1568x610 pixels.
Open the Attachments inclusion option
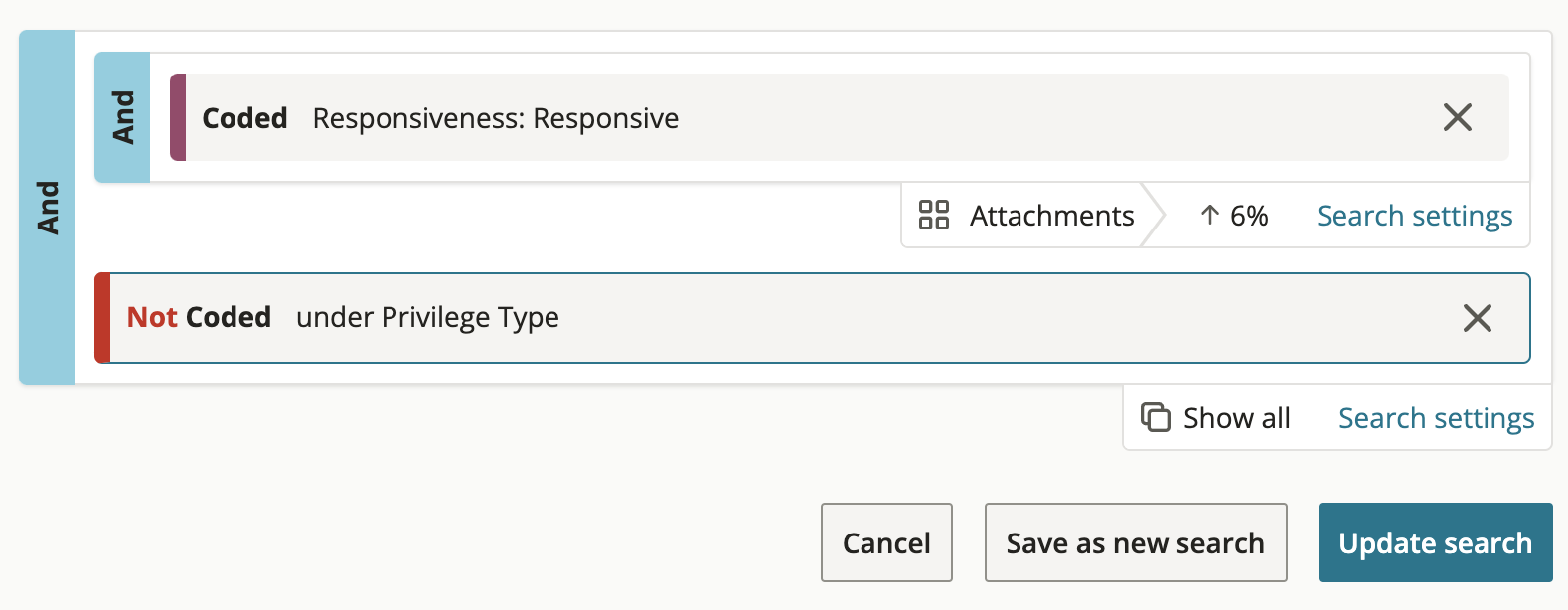pos(1026,215)
